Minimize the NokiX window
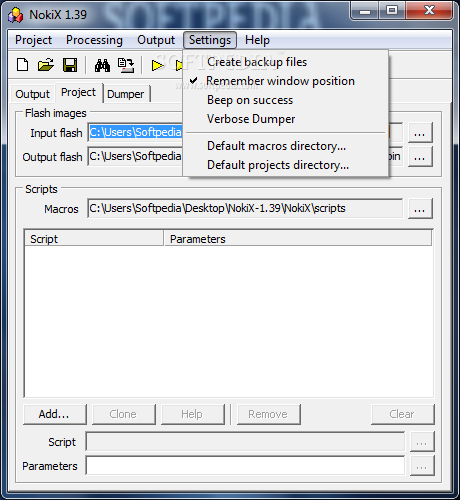Screen dimensions: 460x500 pyautogui.click(x=365, y=11)
